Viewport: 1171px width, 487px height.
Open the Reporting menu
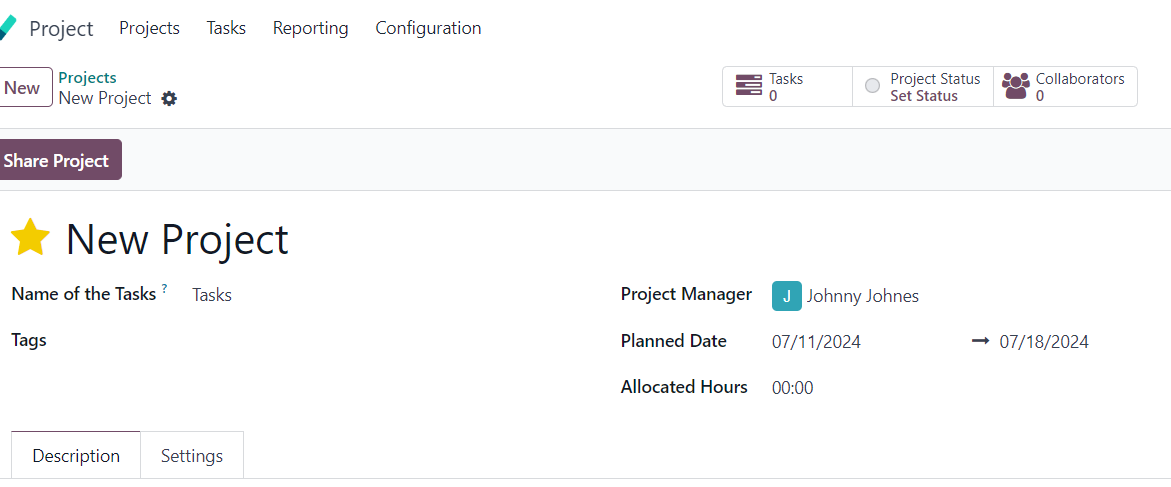[x=311, y=28]
